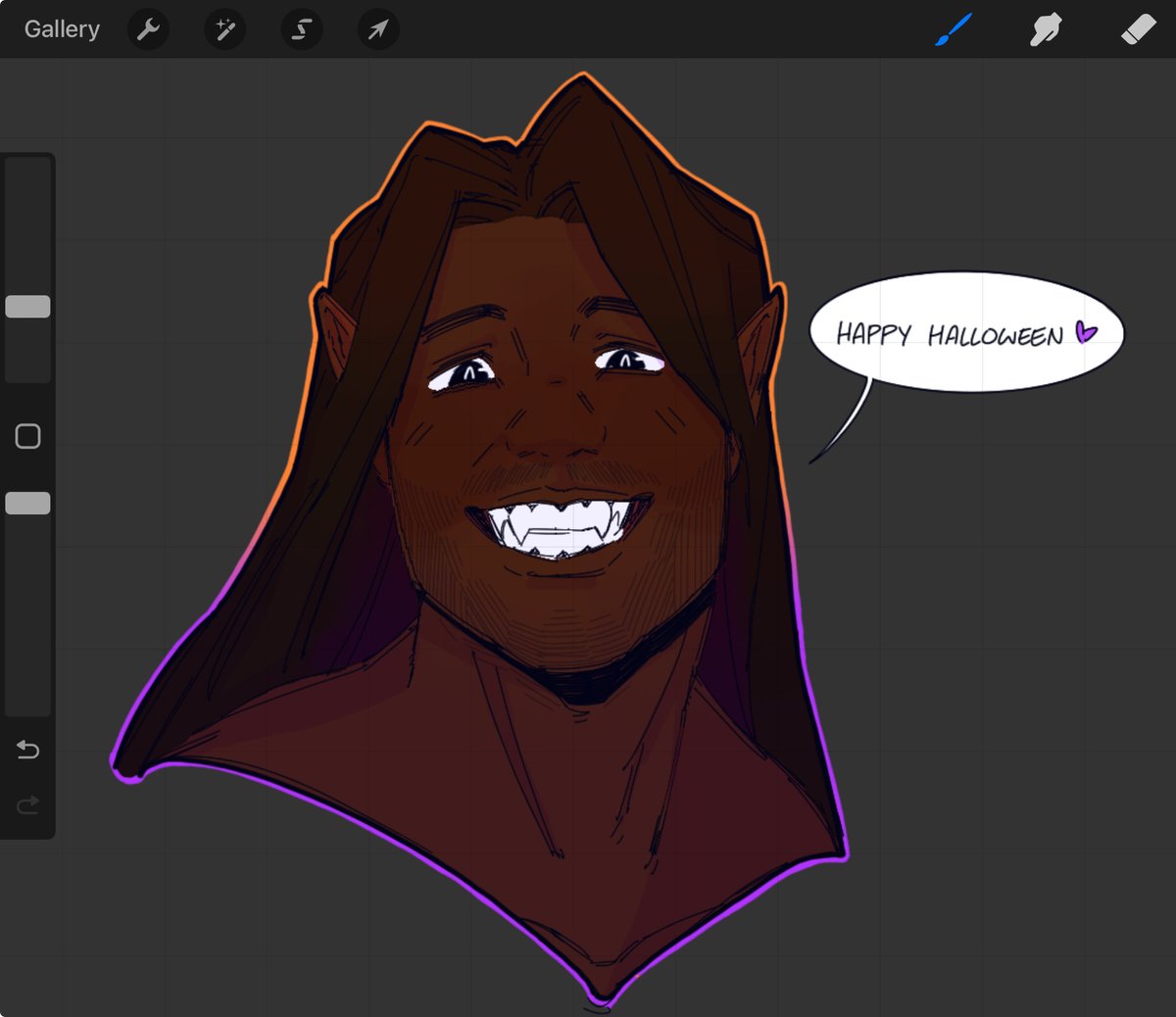Click the brush opacity slider handle
This screenshot has width=1176, height=1017.
click(27, 504)
